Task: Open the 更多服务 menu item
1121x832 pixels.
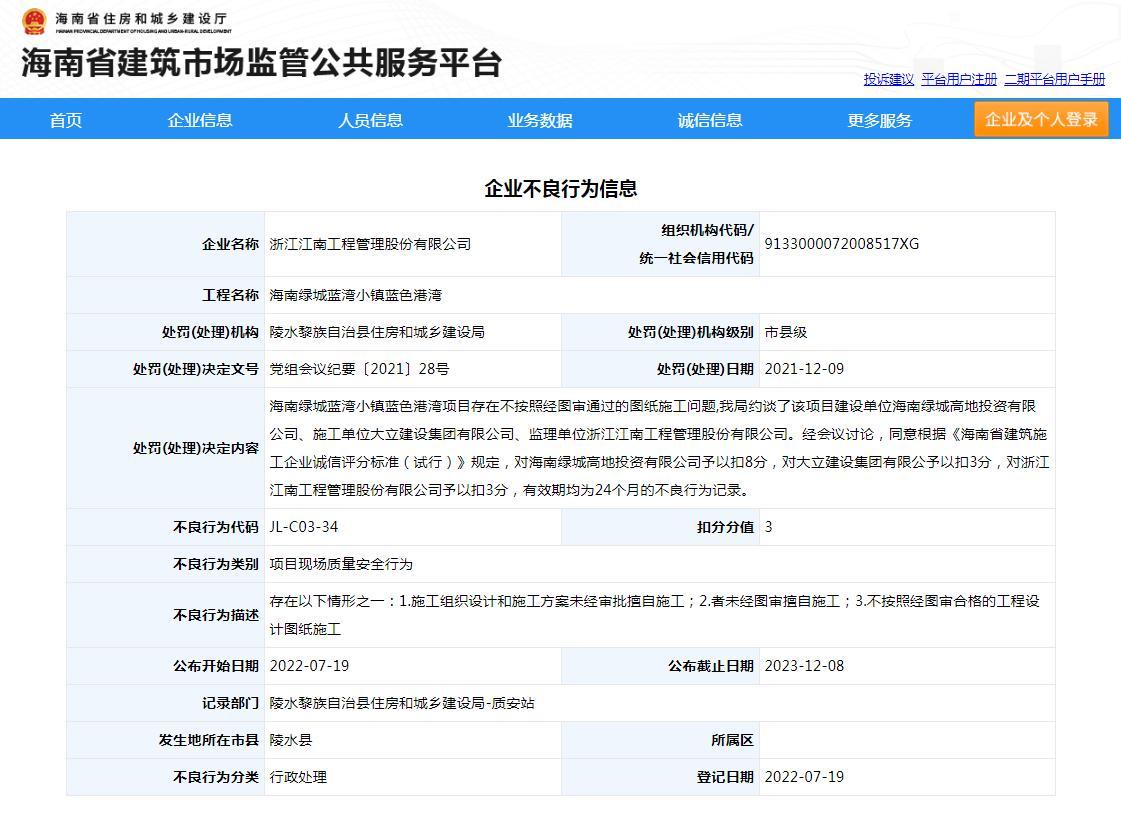Action: click(x=879, y=120)
